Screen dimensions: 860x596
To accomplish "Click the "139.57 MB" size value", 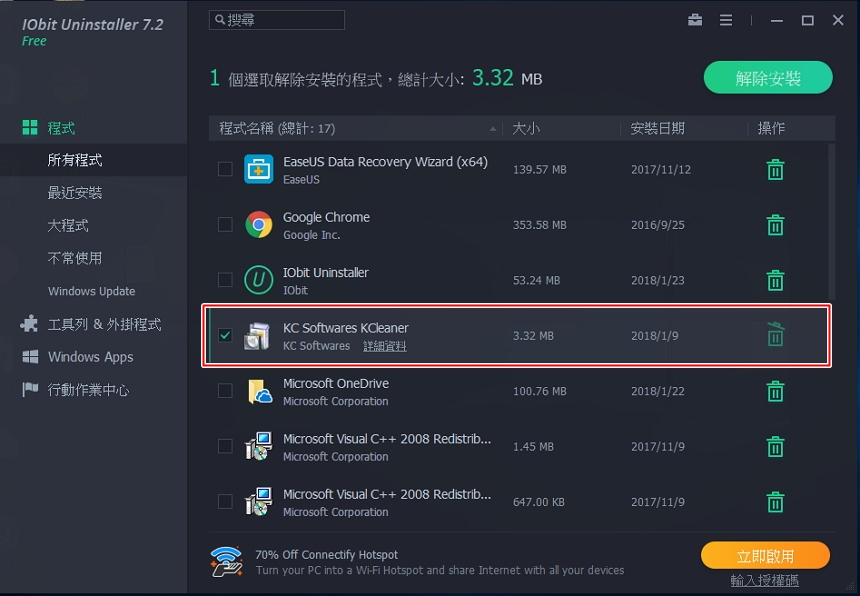I will (540, 170).
